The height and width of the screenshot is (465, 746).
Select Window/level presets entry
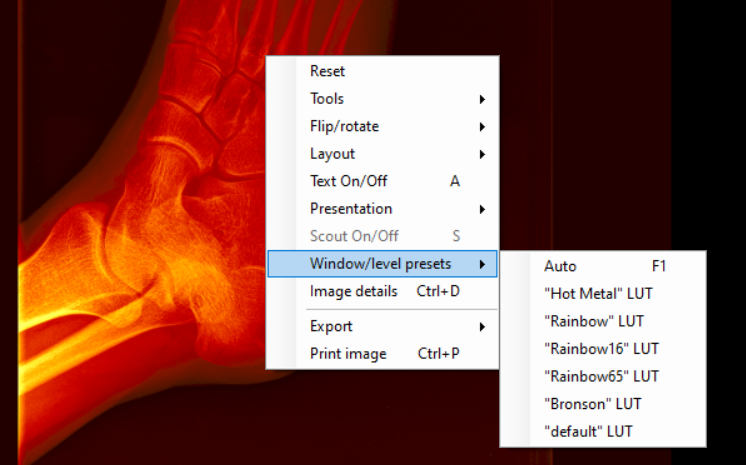point(383,264)
